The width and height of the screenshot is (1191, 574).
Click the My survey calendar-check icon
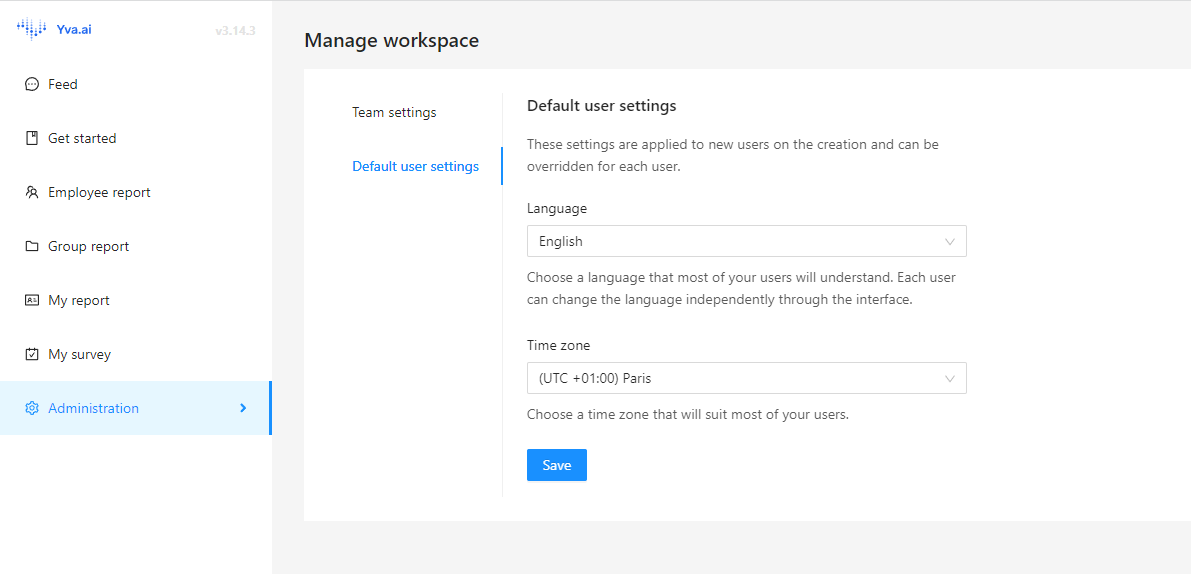coord(31,354)
